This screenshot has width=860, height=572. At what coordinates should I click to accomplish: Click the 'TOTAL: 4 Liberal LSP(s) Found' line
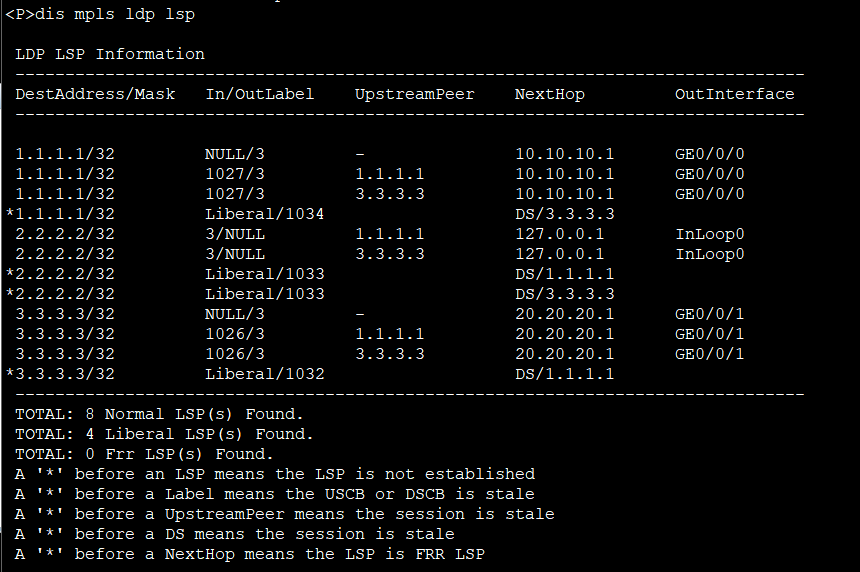(164, 434)
